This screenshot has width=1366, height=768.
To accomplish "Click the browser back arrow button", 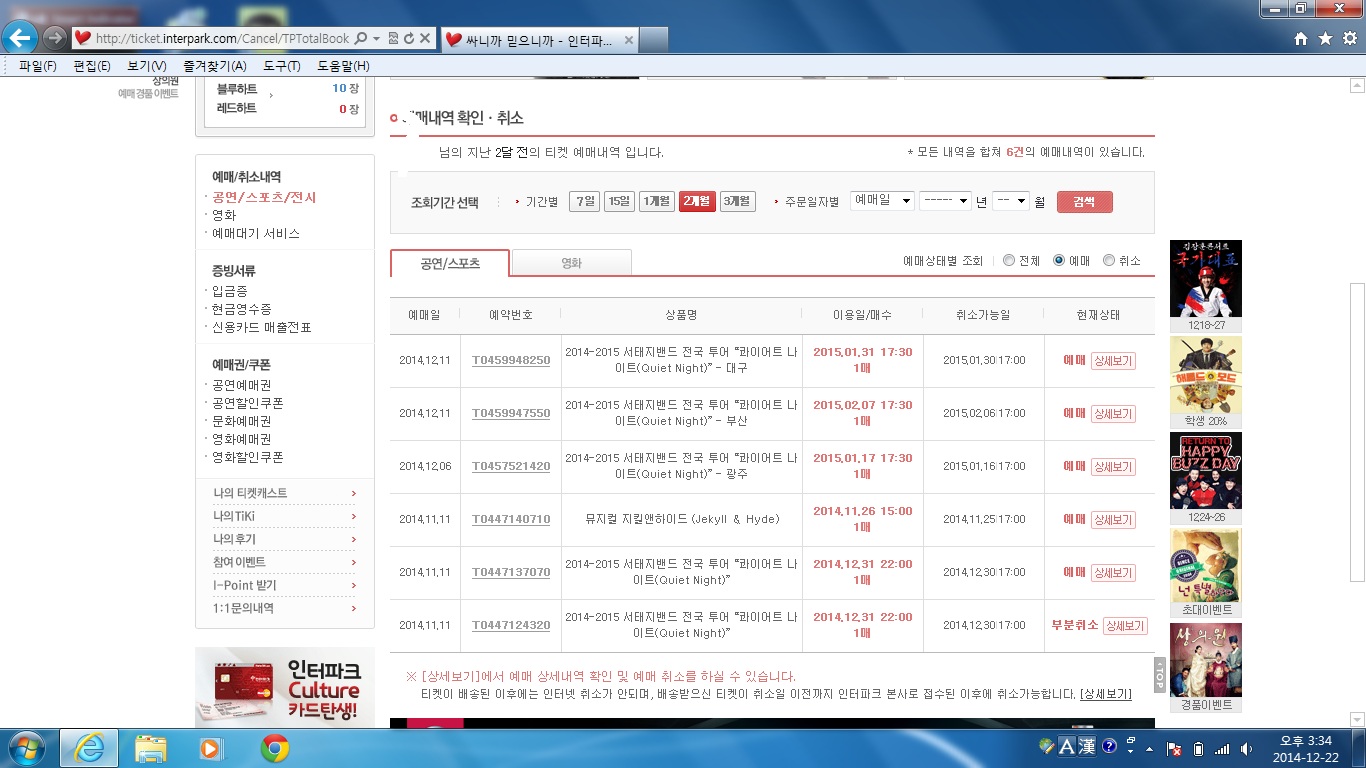I will click(x=20, y=38).
